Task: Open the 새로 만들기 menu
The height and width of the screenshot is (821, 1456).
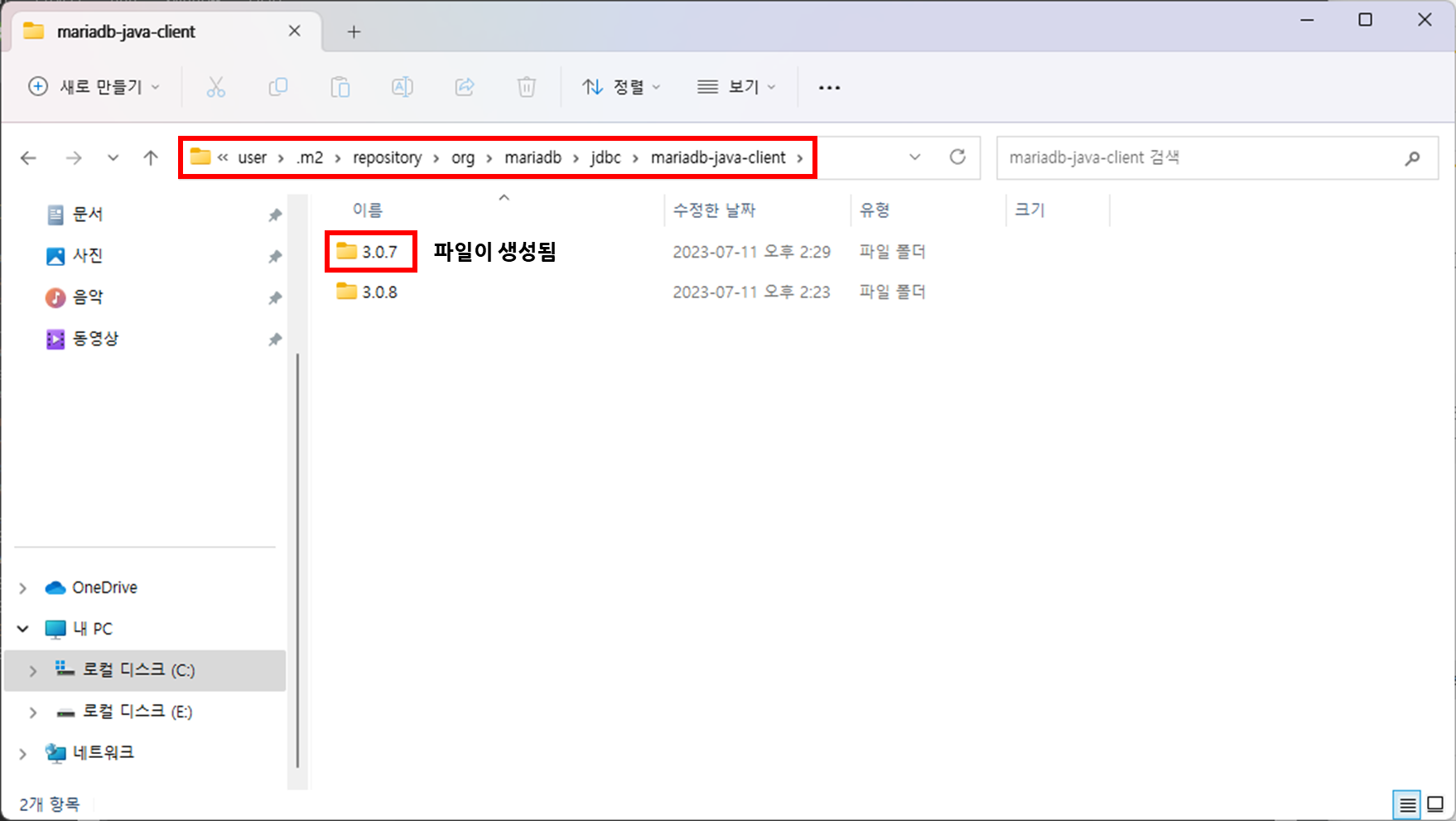Action: coord(94,87)
